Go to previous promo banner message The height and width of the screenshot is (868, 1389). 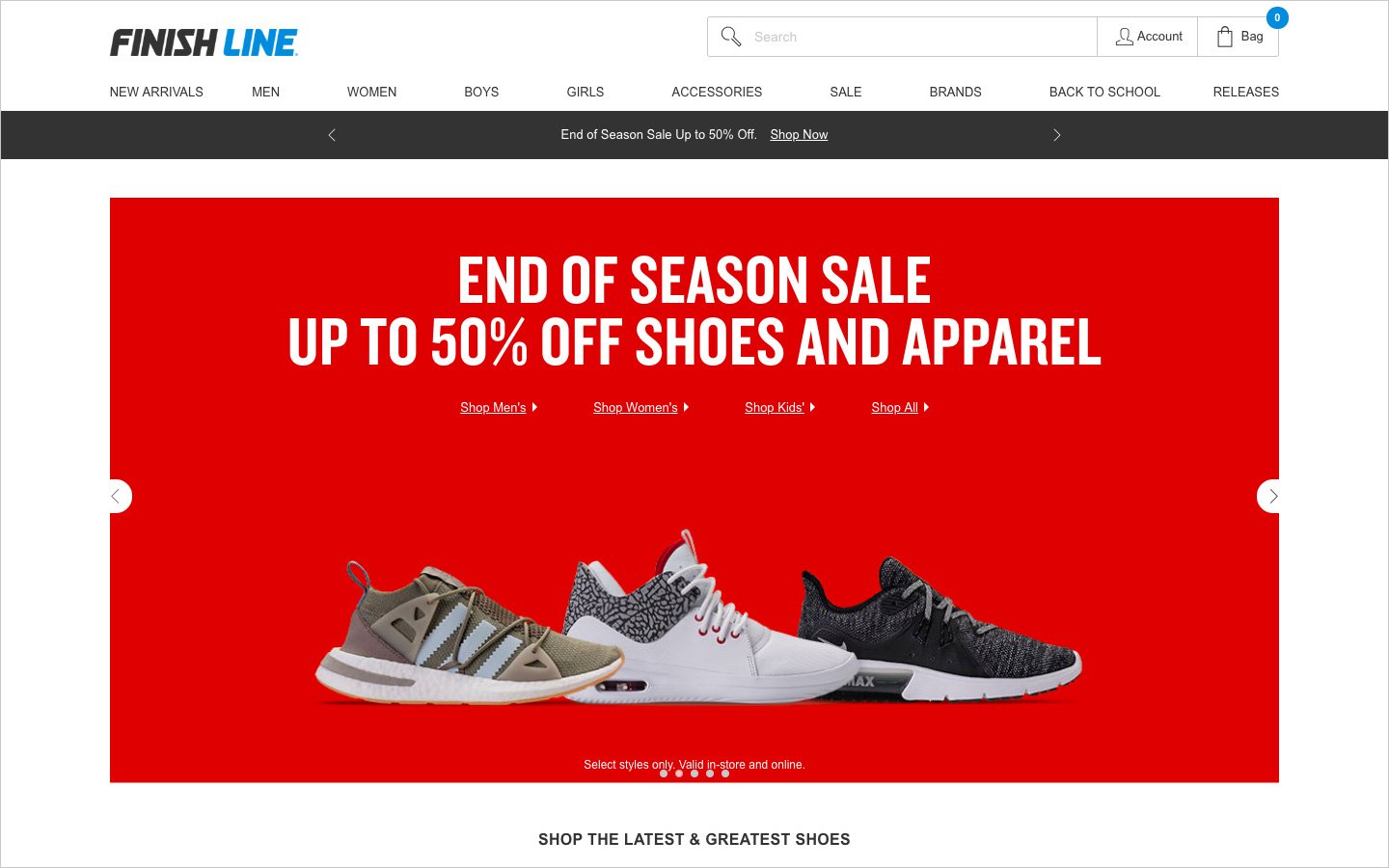point(332,135)
